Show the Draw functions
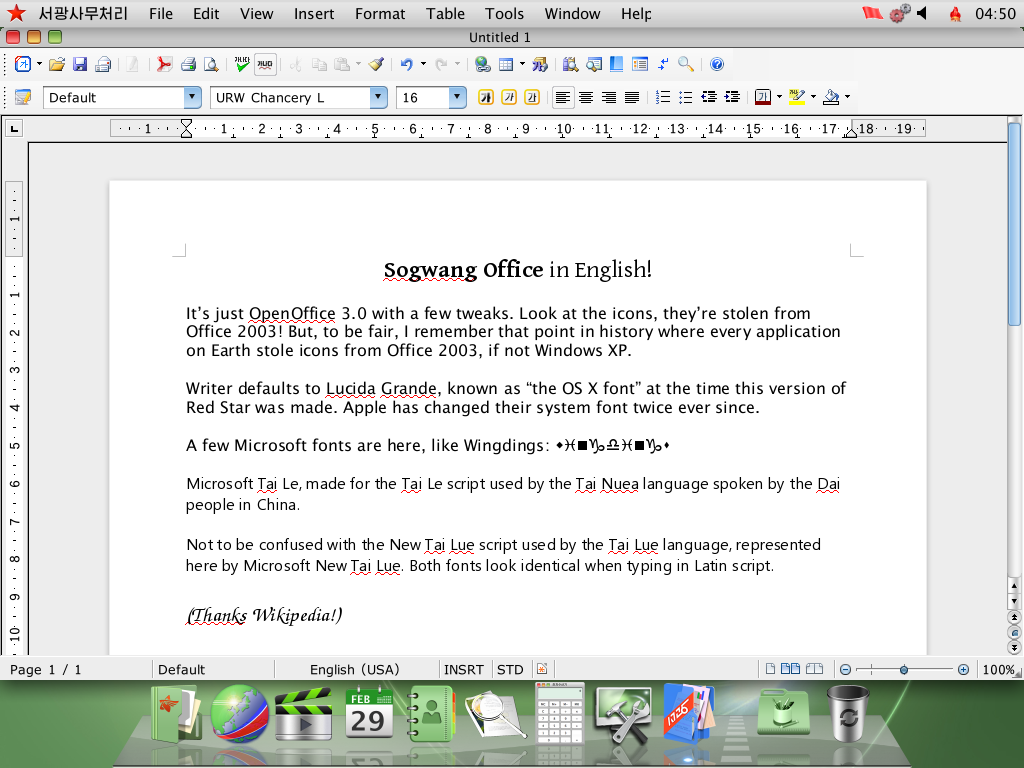 (540, 64)
